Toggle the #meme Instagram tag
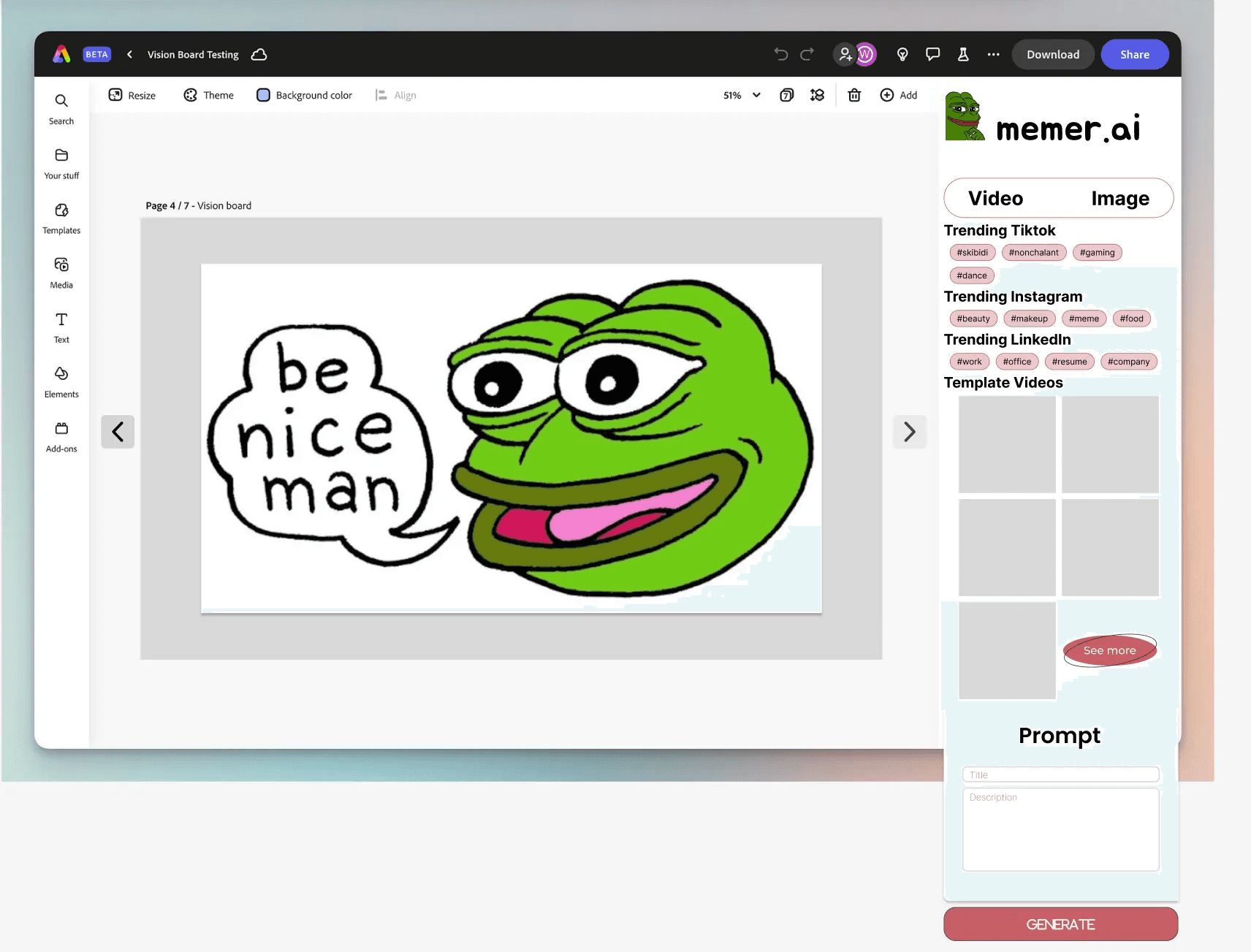 coord(1084,318)
